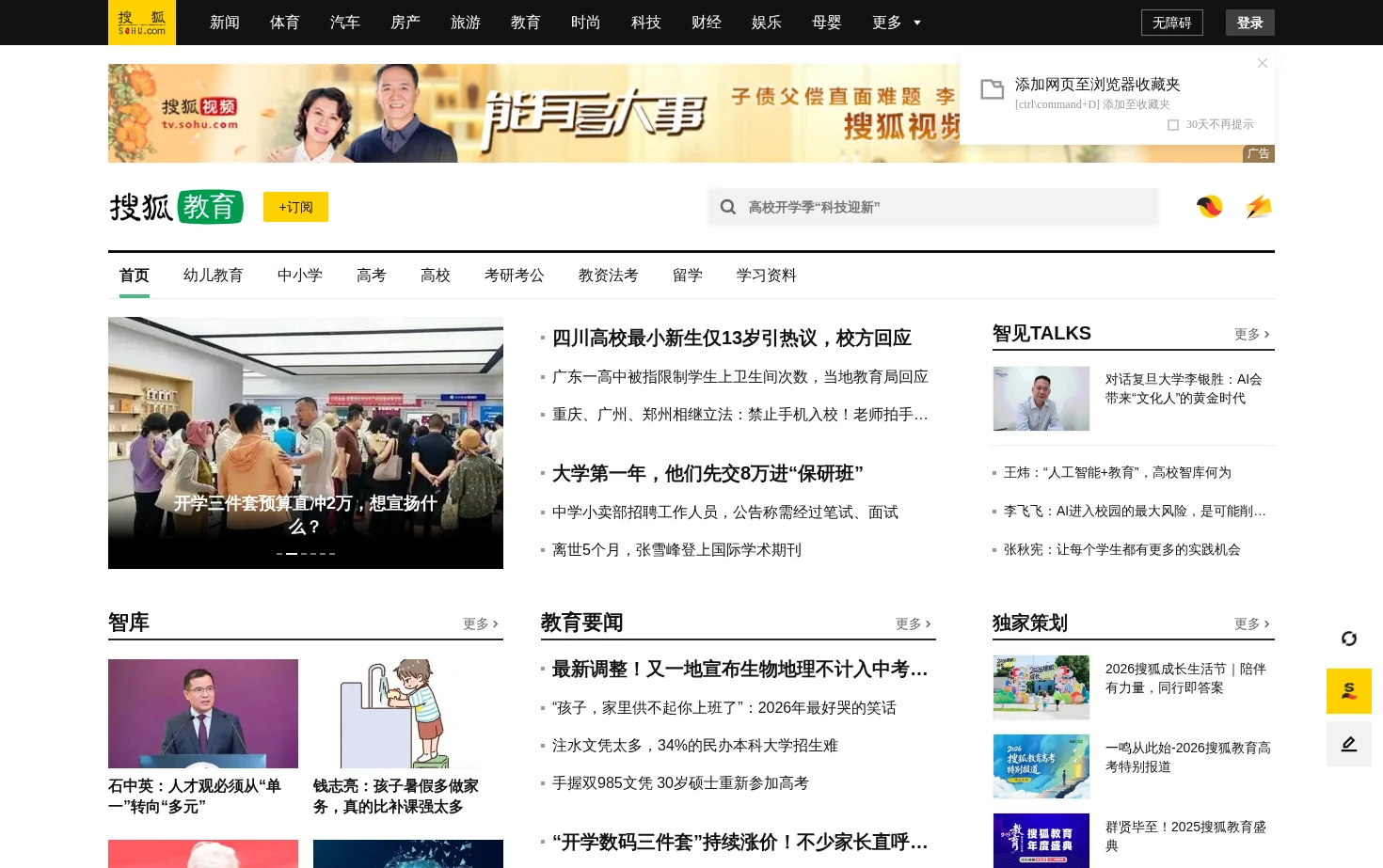Open “开学数码三件套”持续涨价 headline
Screen dimensions: 1383x868
[740, 842]
